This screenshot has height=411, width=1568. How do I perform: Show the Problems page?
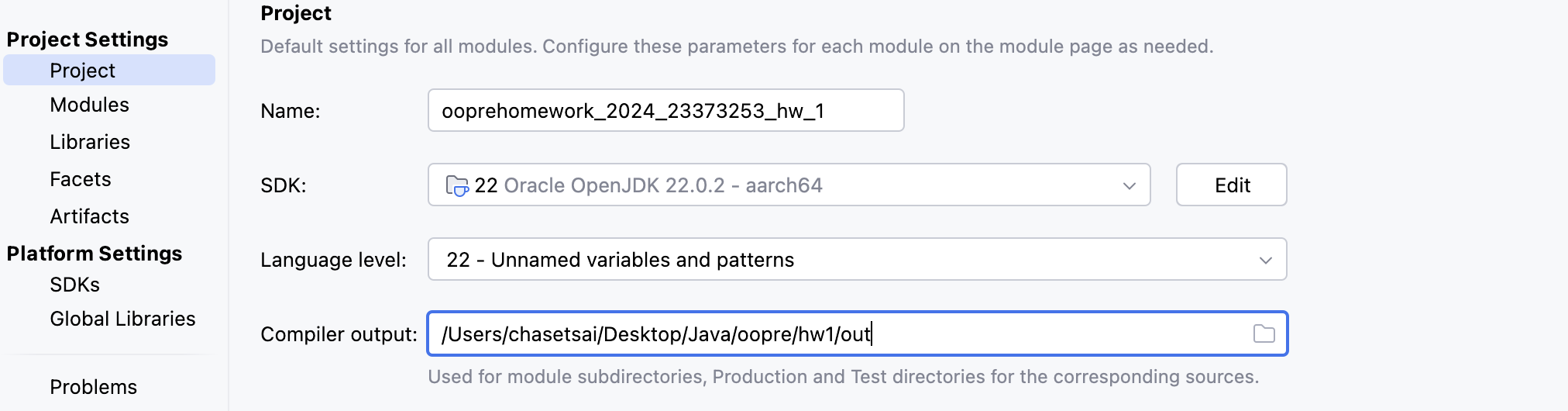93,387
